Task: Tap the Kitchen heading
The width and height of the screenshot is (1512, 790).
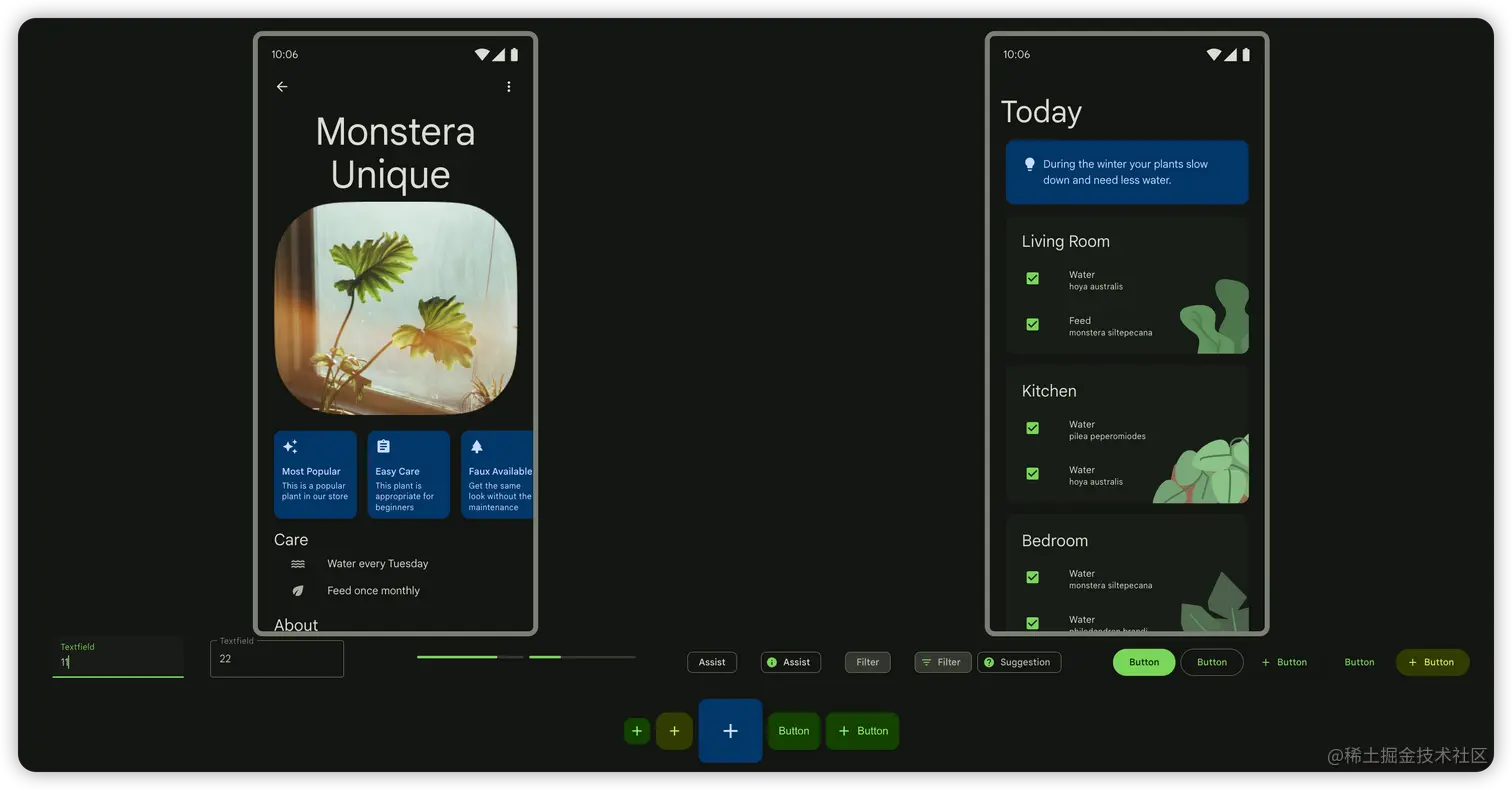Action: click(x=1049, y=391)
